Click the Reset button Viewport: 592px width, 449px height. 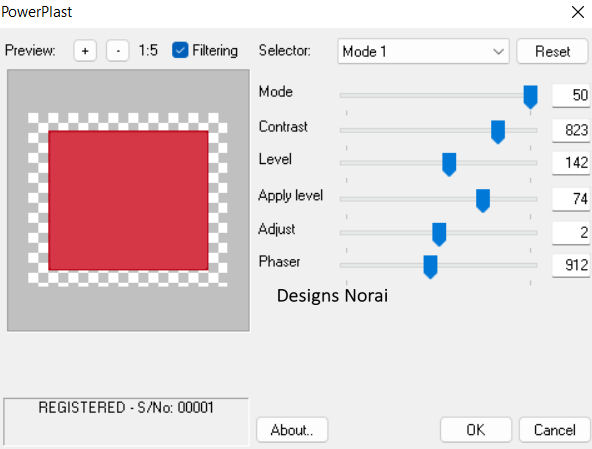coord(552,51)
